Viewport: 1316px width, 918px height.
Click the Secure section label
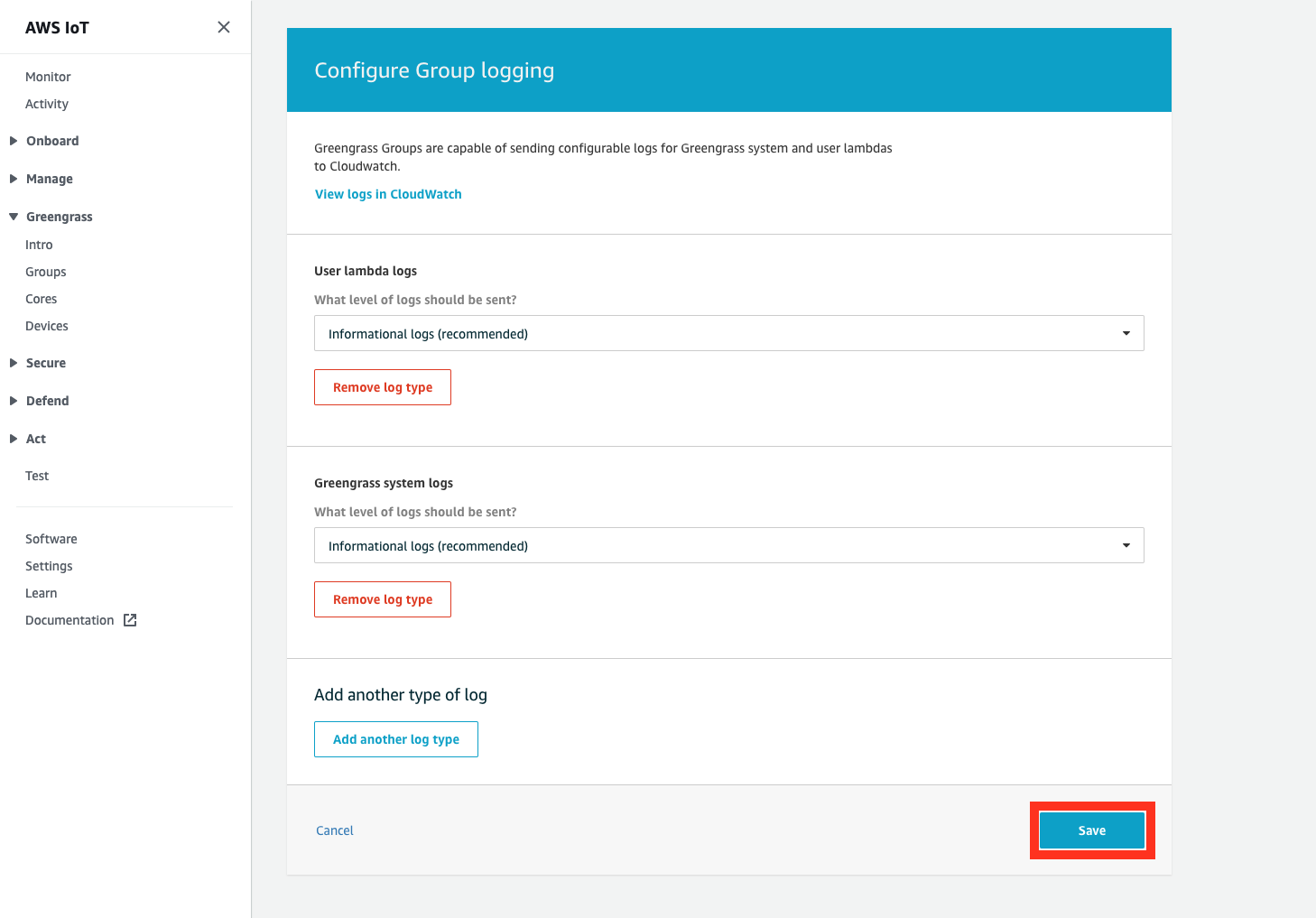(46, 363)
